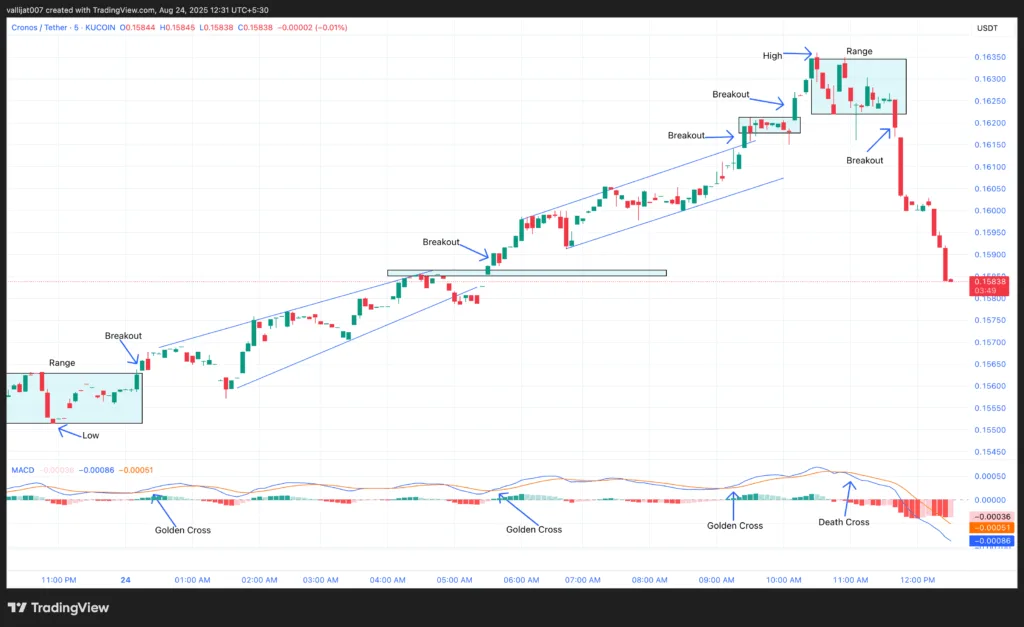Click the date label 24 on time axis

tap(125, 579)
